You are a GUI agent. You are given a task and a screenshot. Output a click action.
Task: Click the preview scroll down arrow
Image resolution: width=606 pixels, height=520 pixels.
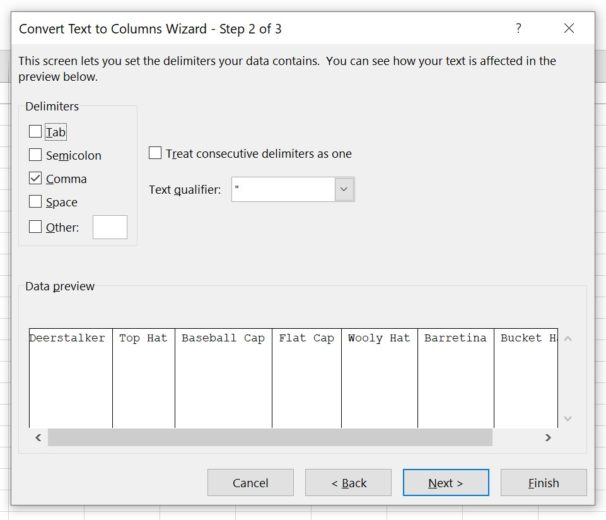point(568,418)
